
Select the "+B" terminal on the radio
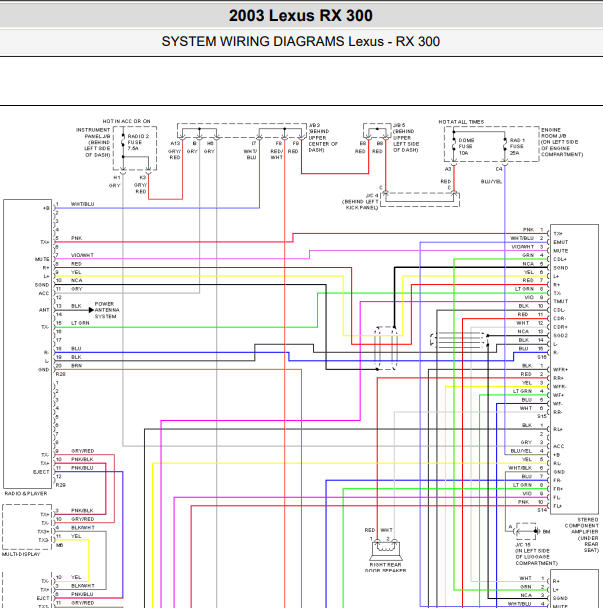(46, 208)
